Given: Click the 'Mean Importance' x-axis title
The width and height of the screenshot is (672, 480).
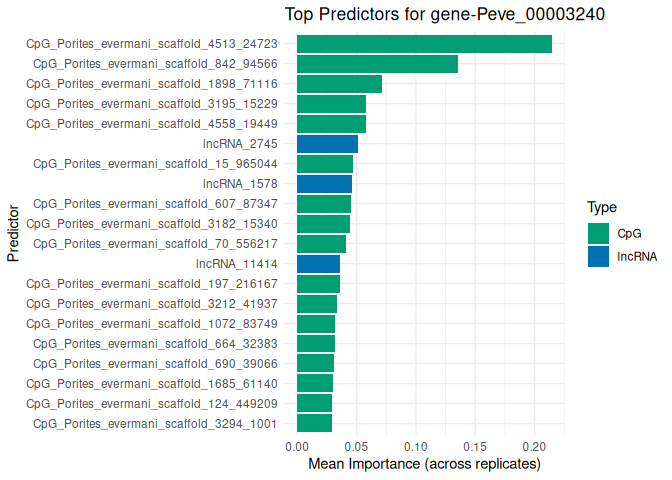Looking at the screenshot, I should (424, 464).
